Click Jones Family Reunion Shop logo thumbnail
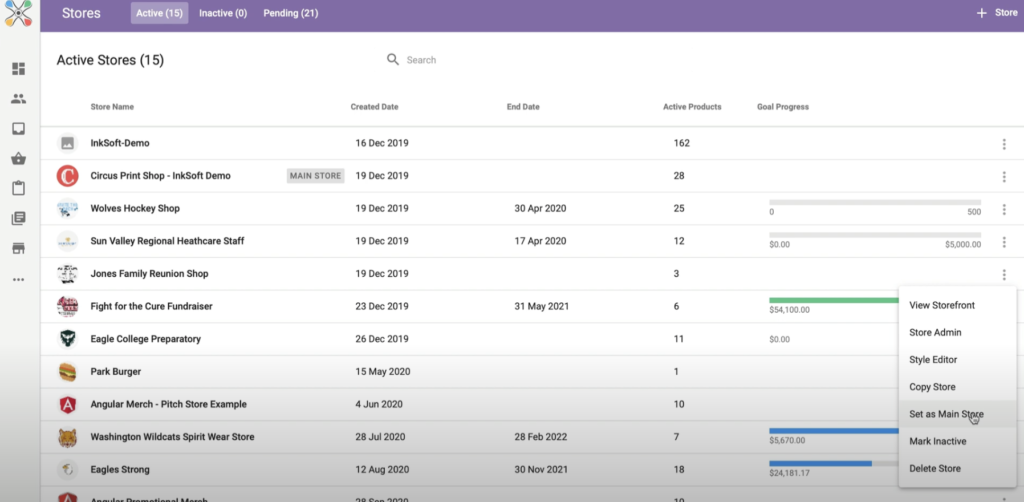Image resolution: width=1024 pixels, height=502 pixels. [67, 274]
